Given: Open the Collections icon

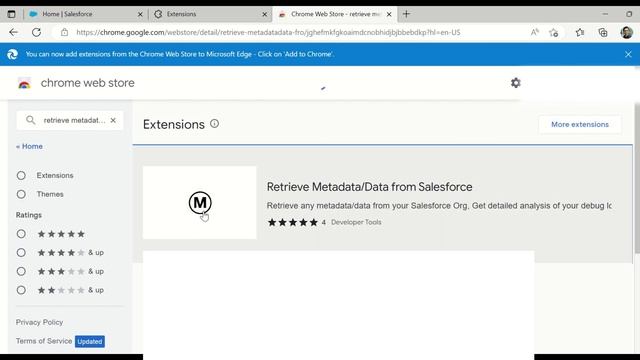Looking at the screenshot, I should click(603, 32).
